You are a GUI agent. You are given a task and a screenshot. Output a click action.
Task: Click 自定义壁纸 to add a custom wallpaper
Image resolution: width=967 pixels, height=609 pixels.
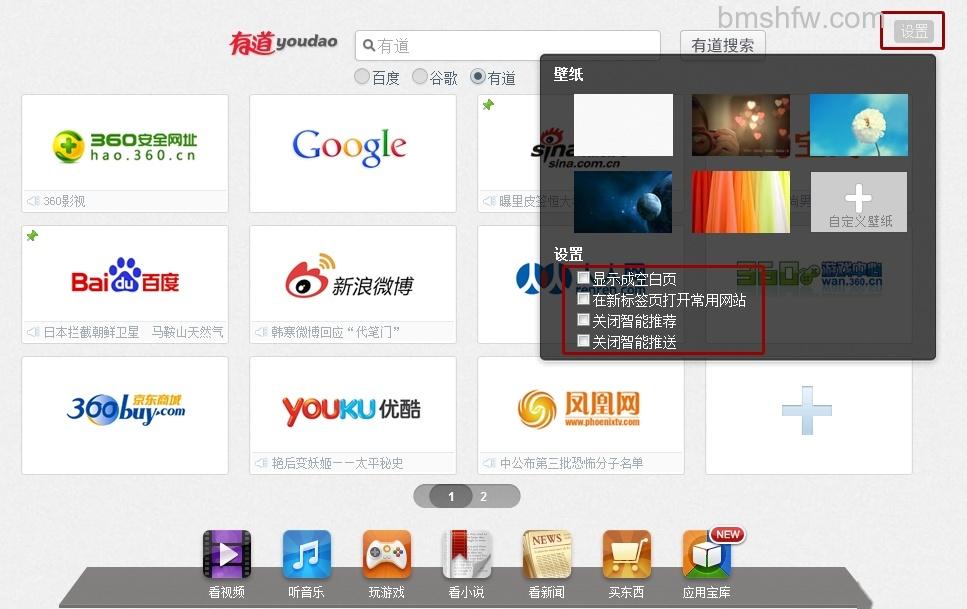(x=858, y=202)
